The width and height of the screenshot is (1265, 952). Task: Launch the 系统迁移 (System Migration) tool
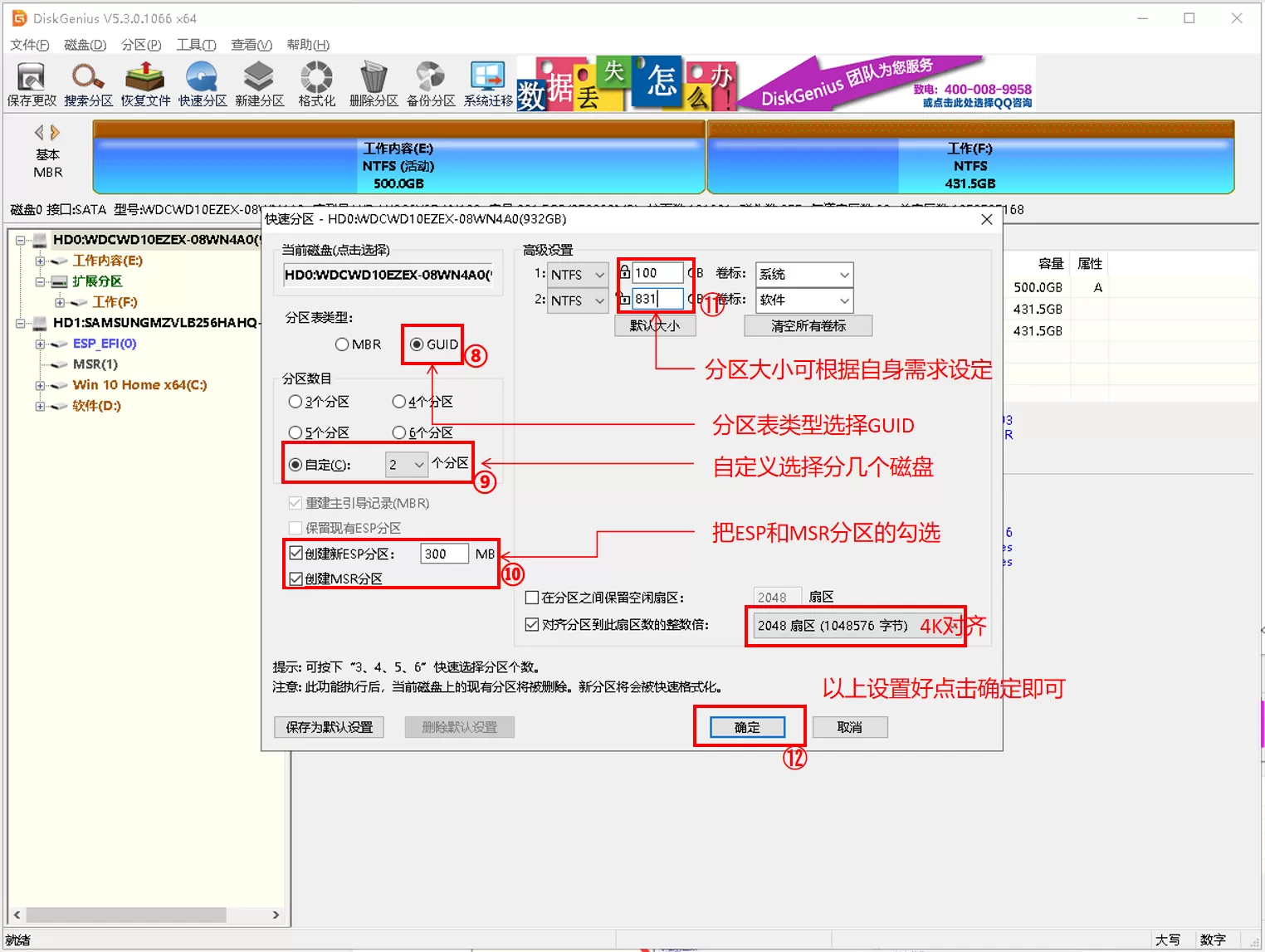click(486, 83)
